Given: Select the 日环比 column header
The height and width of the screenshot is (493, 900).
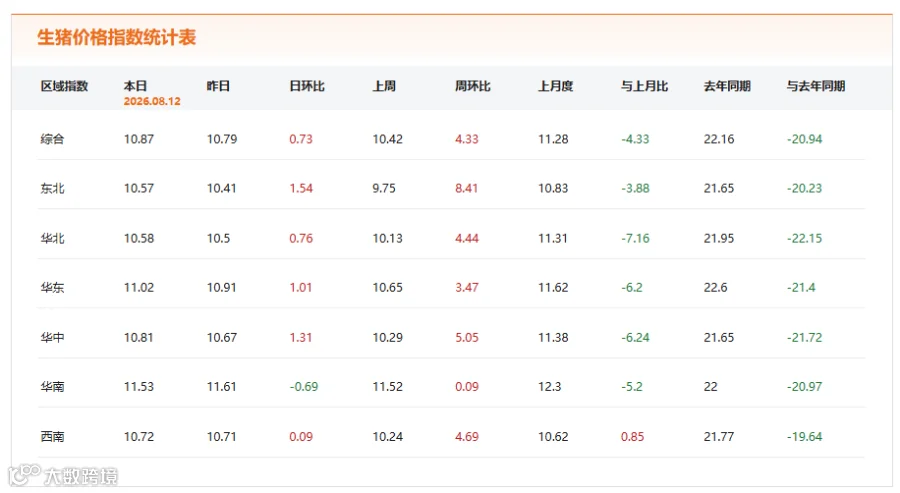Looking at the screenshot, I should 307,86.
